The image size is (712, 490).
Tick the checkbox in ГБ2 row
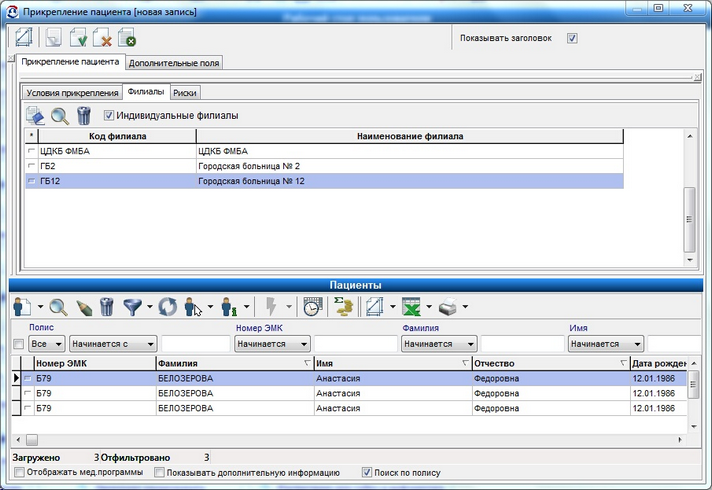(31, 166)
